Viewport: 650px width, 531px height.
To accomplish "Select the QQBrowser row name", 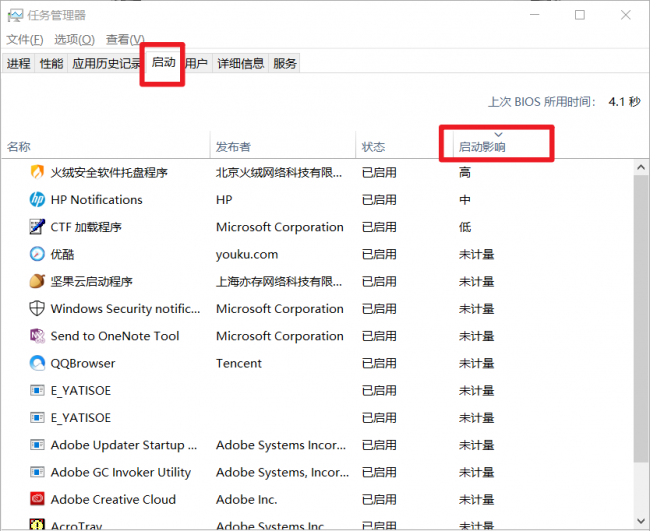I will pyautogui.click(x=83, y=364).
